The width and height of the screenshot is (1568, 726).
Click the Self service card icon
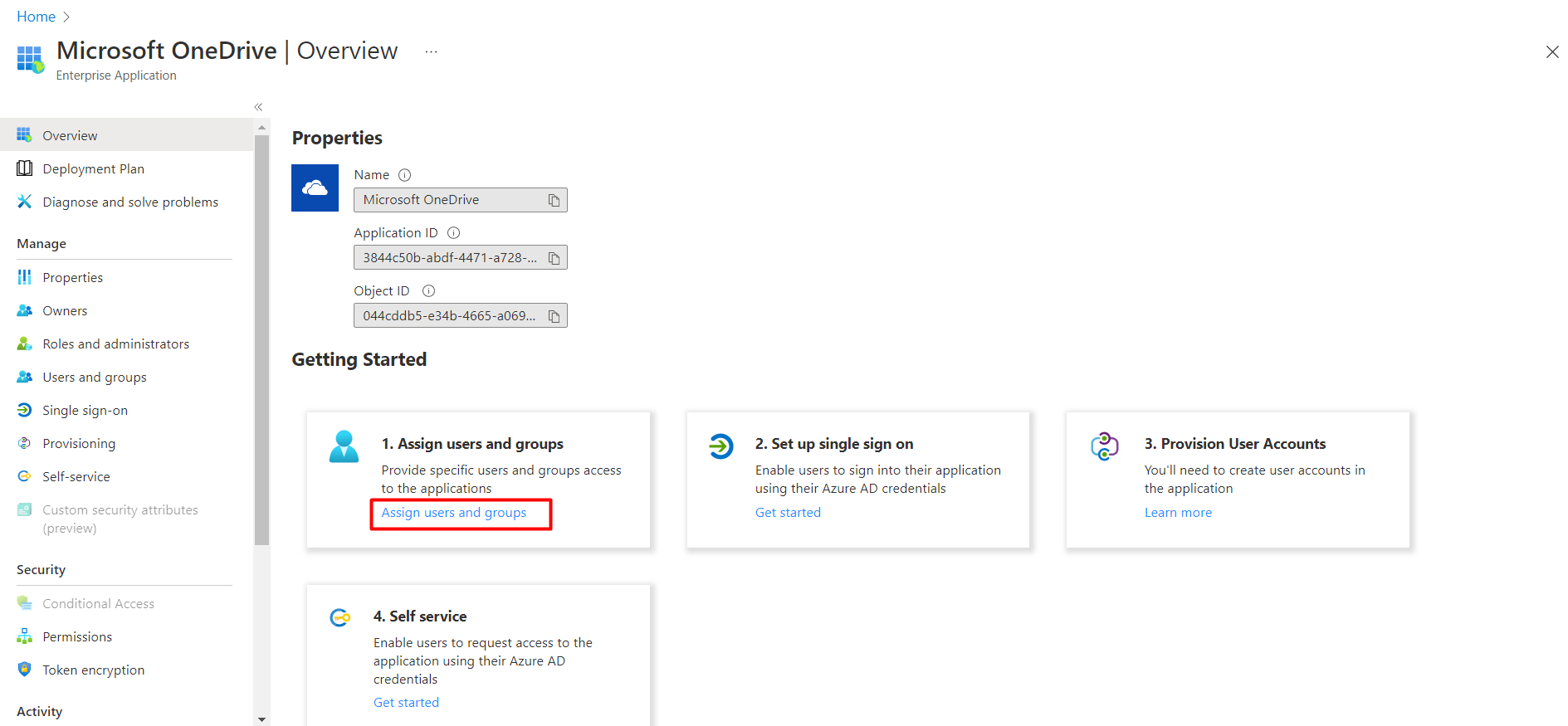pos(340,617)
